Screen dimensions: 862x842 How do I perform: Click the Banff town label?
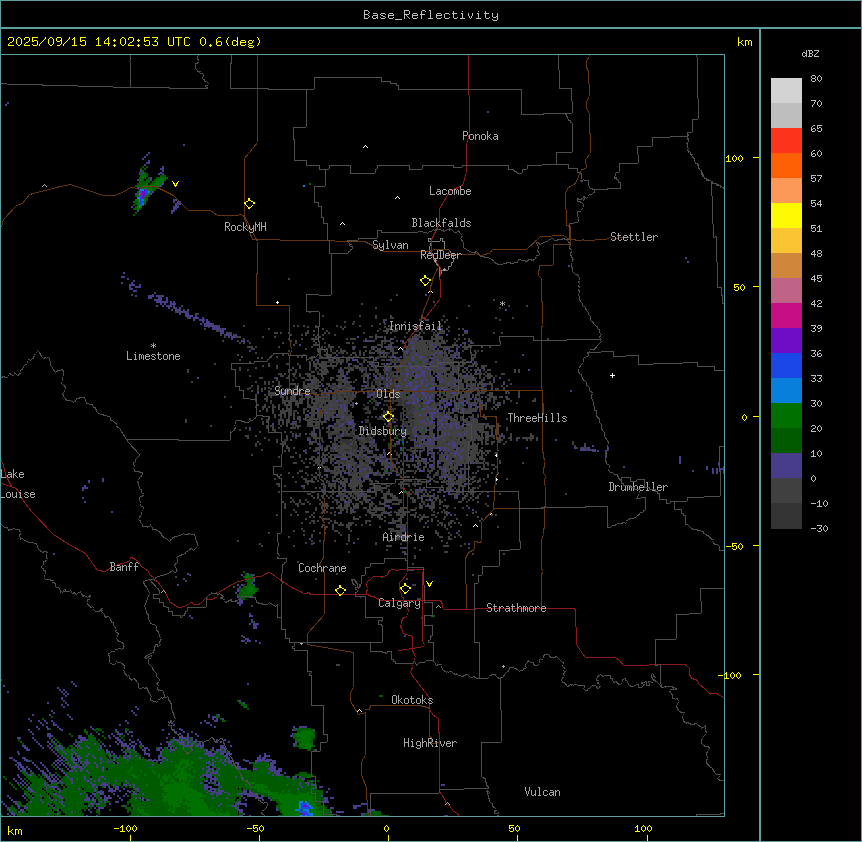click(124, 567)
